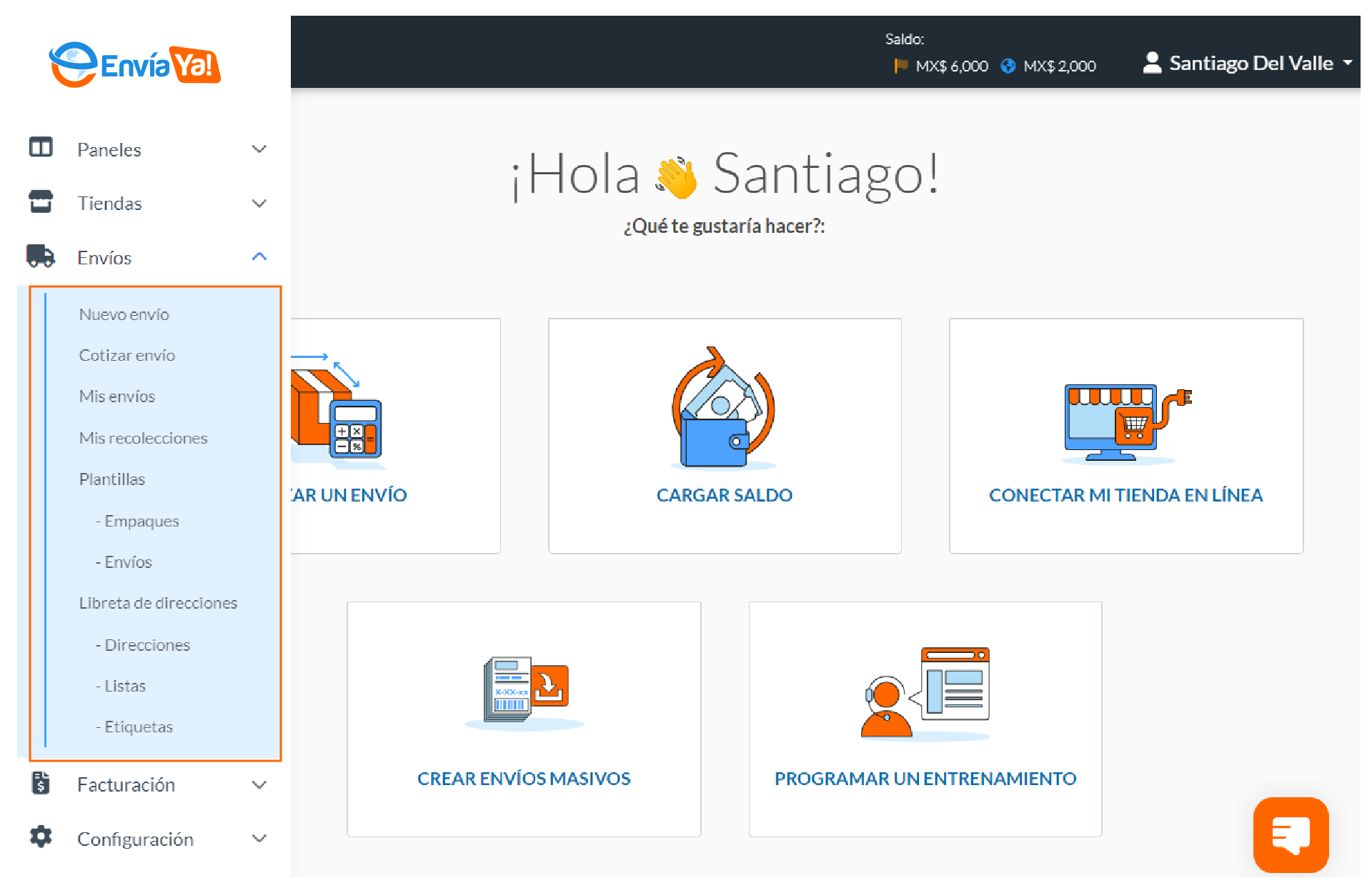Click the Envíos truck icon
The width and height of the screenshot is (1372, 888).
tap(41, 256)
